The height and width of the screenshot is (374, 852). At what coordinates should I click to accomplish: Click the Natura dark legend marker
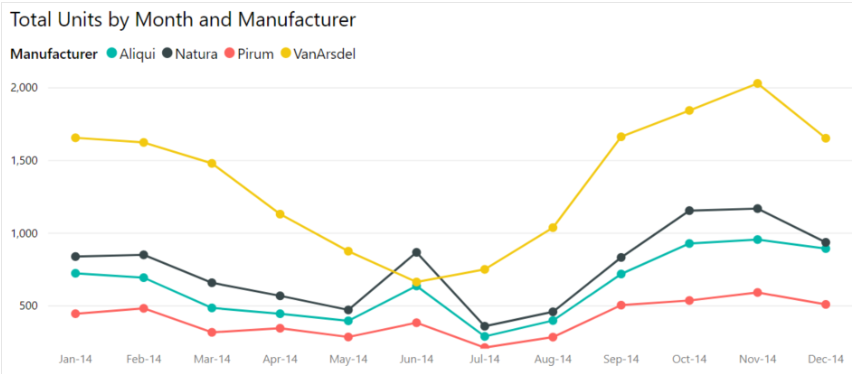tap(167, 53)
